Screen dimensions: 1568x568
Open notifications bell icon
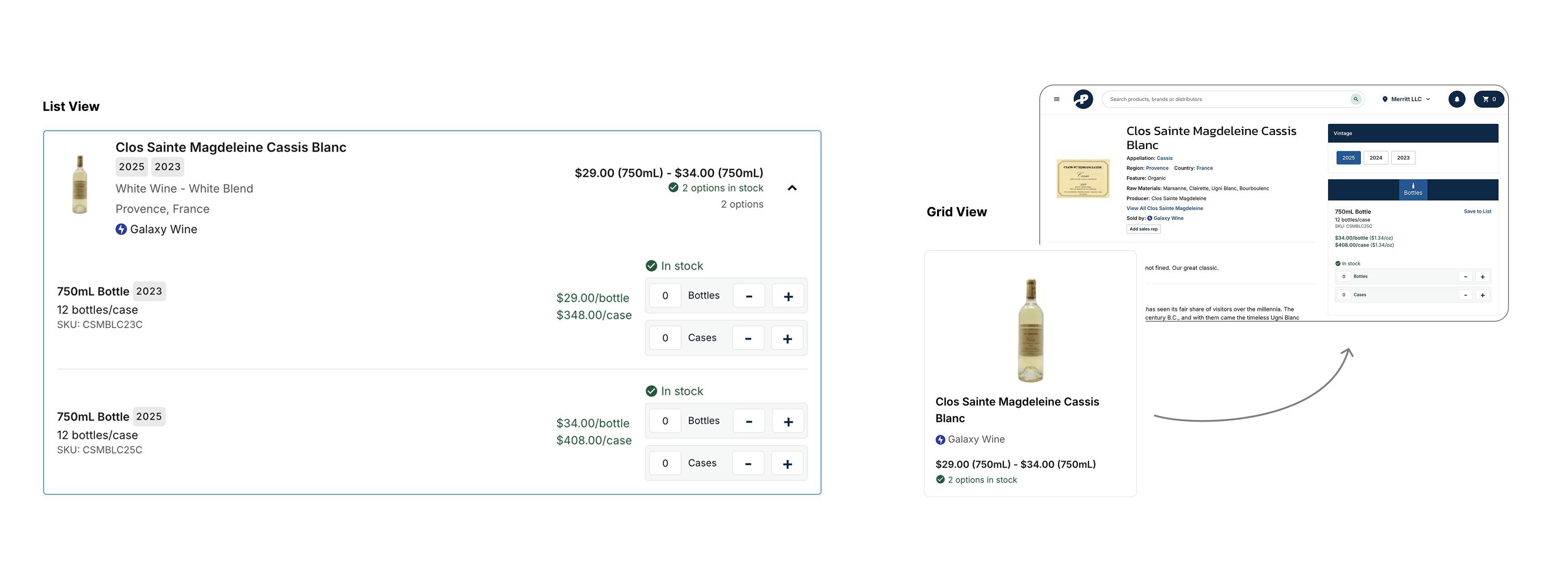pos(1457,99)
